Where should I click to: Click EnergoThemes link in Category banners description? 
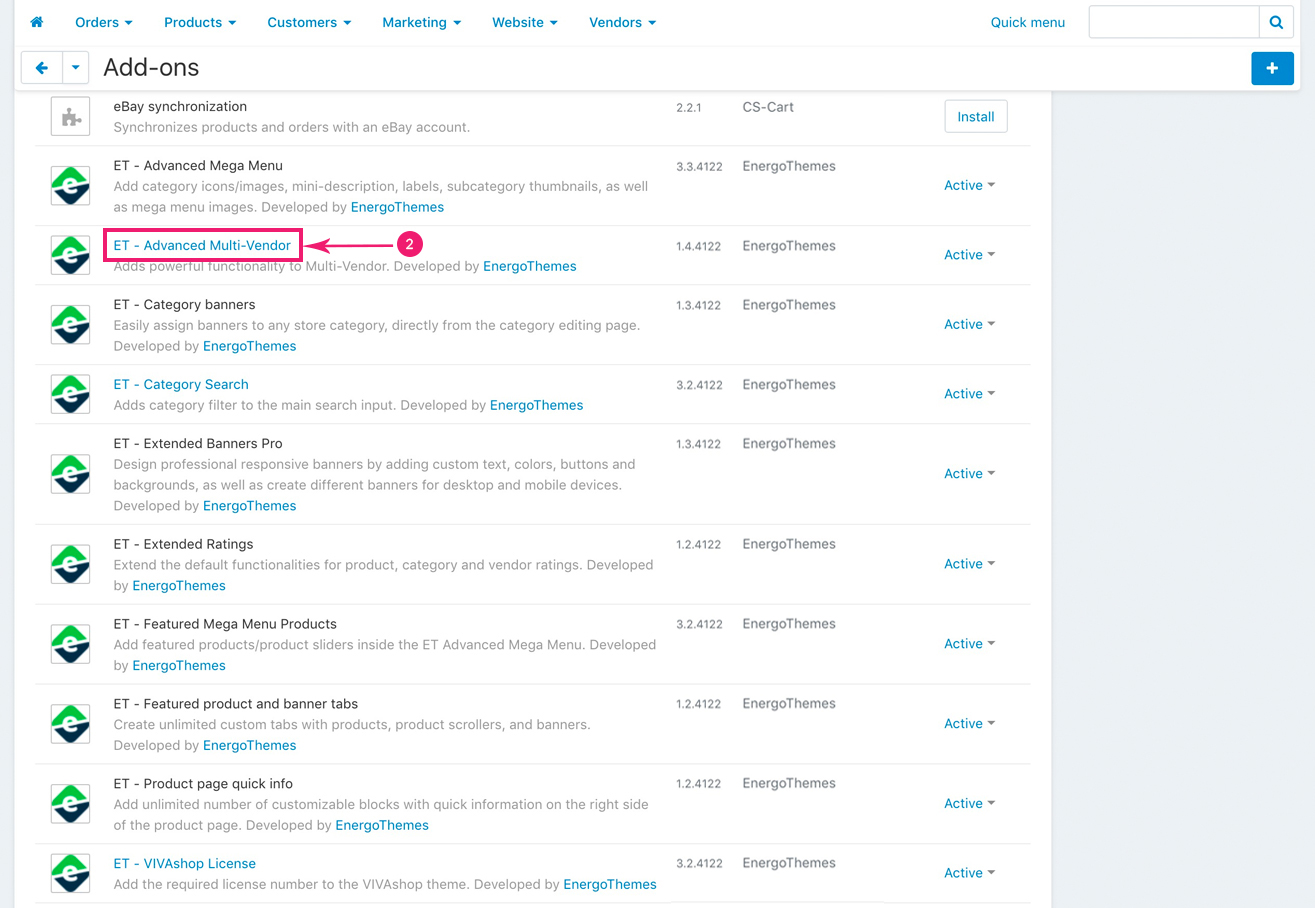pos(250,346)
